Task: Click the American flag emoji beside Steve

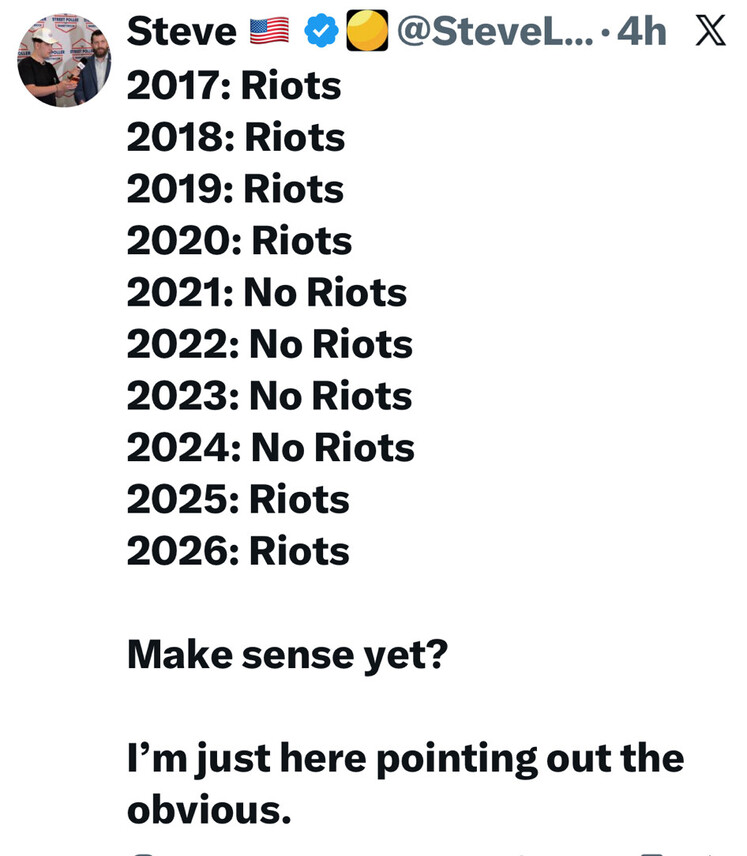Action: click(x=269, y=33)
